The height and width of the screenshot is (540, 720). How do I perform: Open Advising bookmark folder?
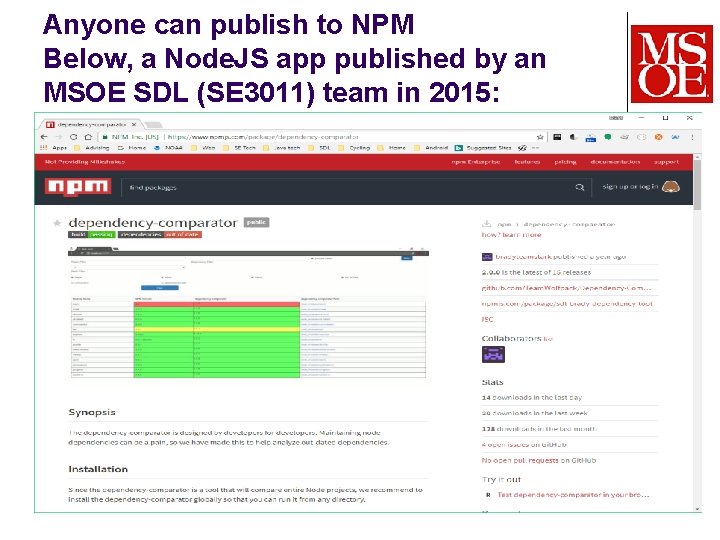pyautogui.click(x=92, y=148)
